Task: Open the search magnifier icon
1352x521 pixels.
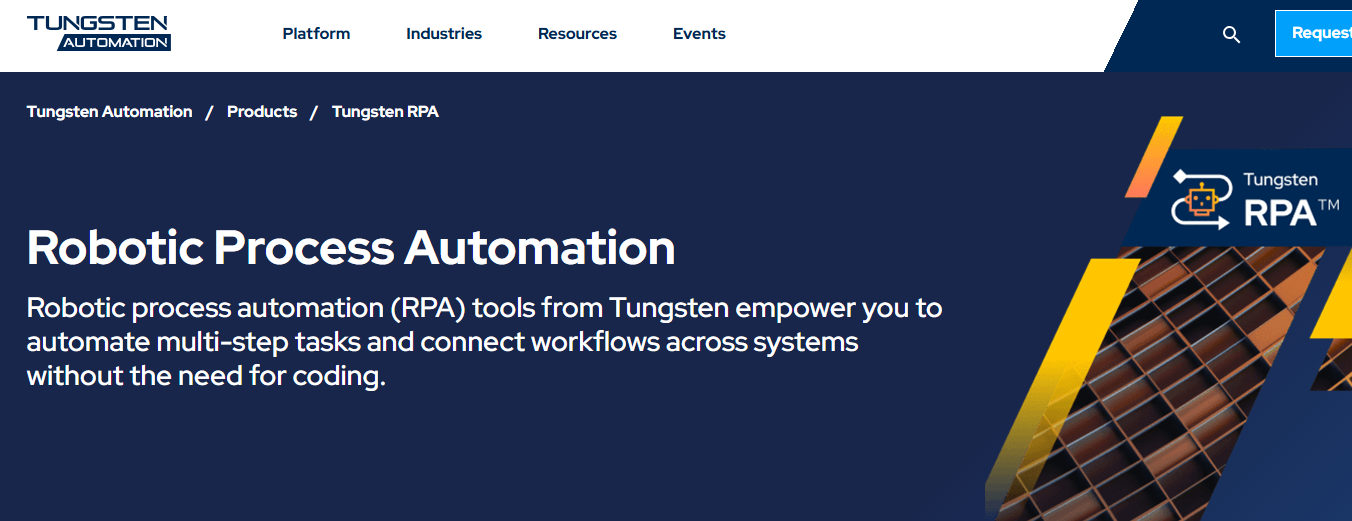Action: click(1231, 34)
